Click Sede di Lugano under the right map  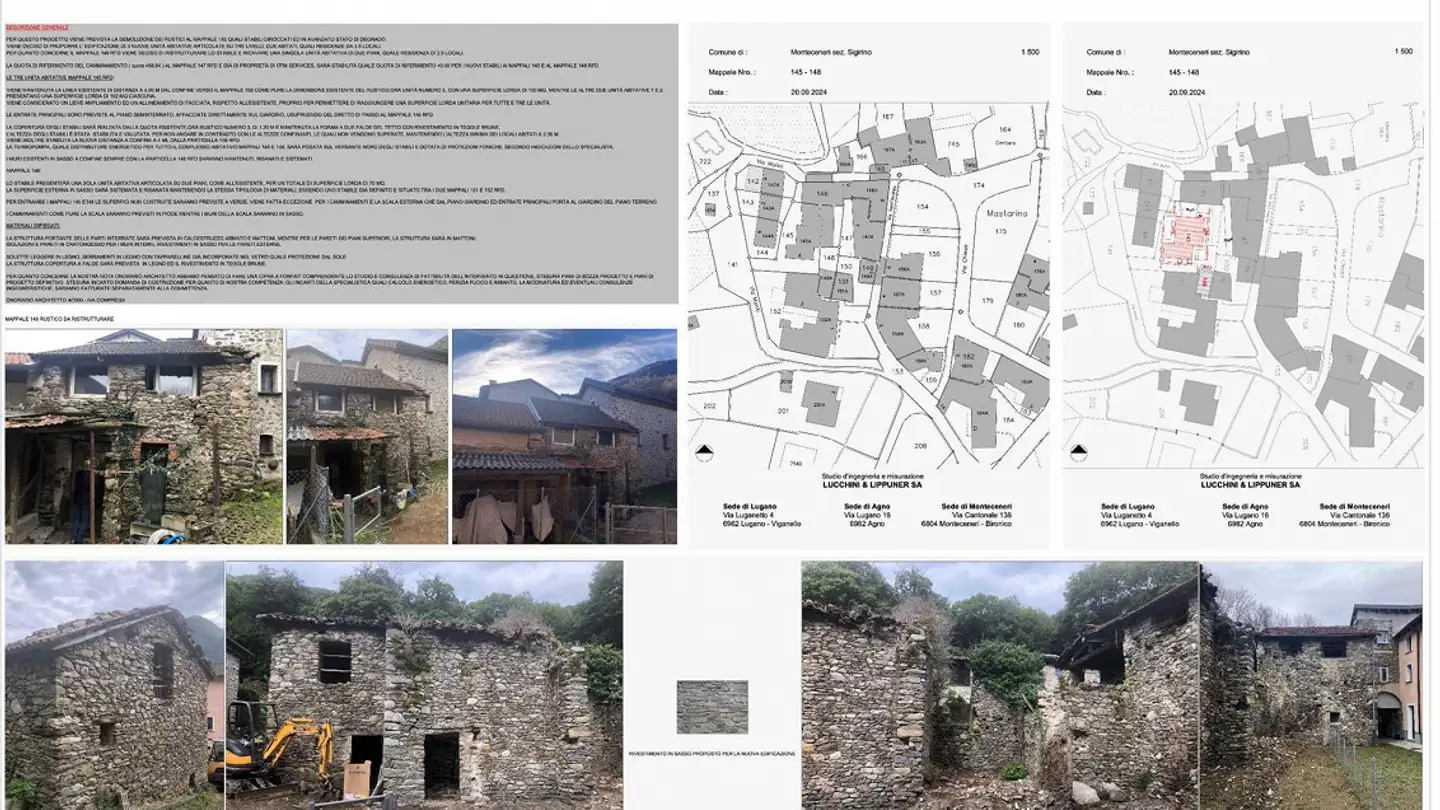pyautogui.click(x=1127, y=507)
